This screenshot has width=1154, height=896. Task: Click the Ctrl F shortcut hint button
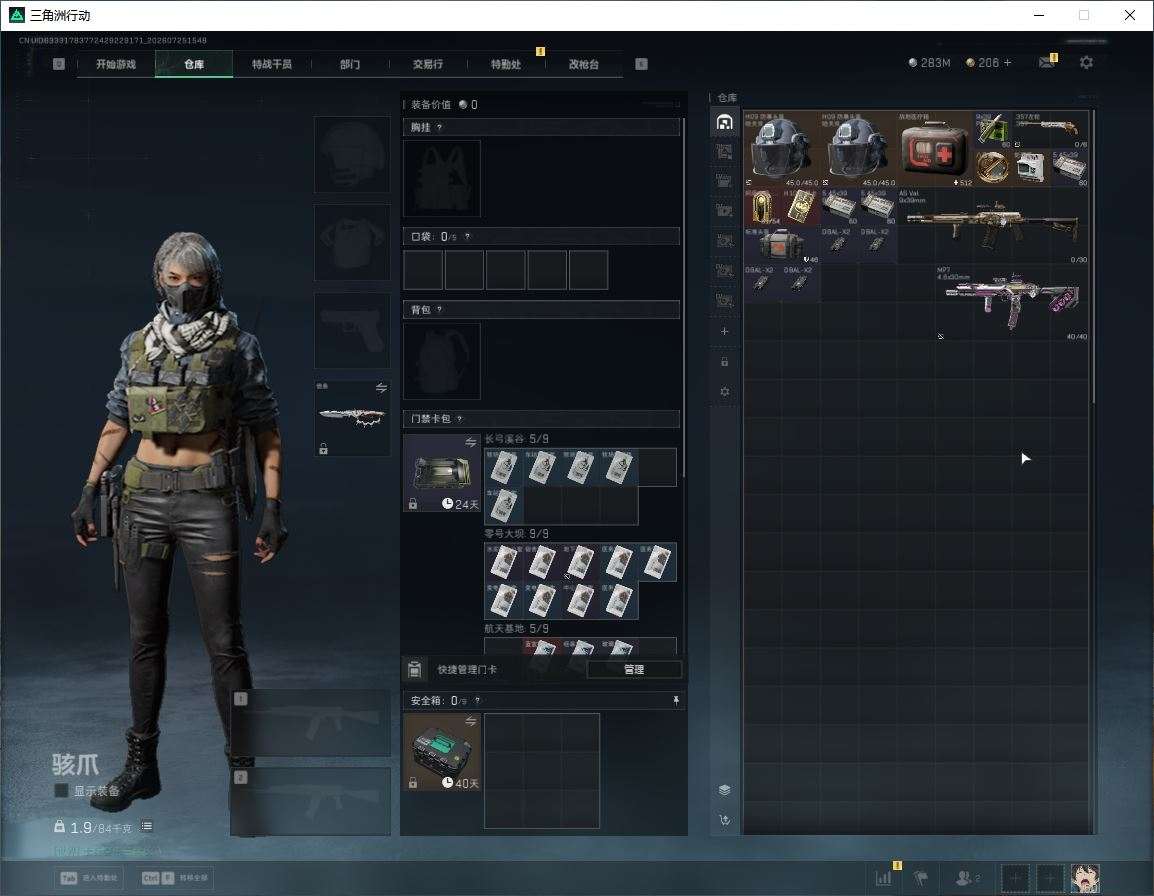174,878
